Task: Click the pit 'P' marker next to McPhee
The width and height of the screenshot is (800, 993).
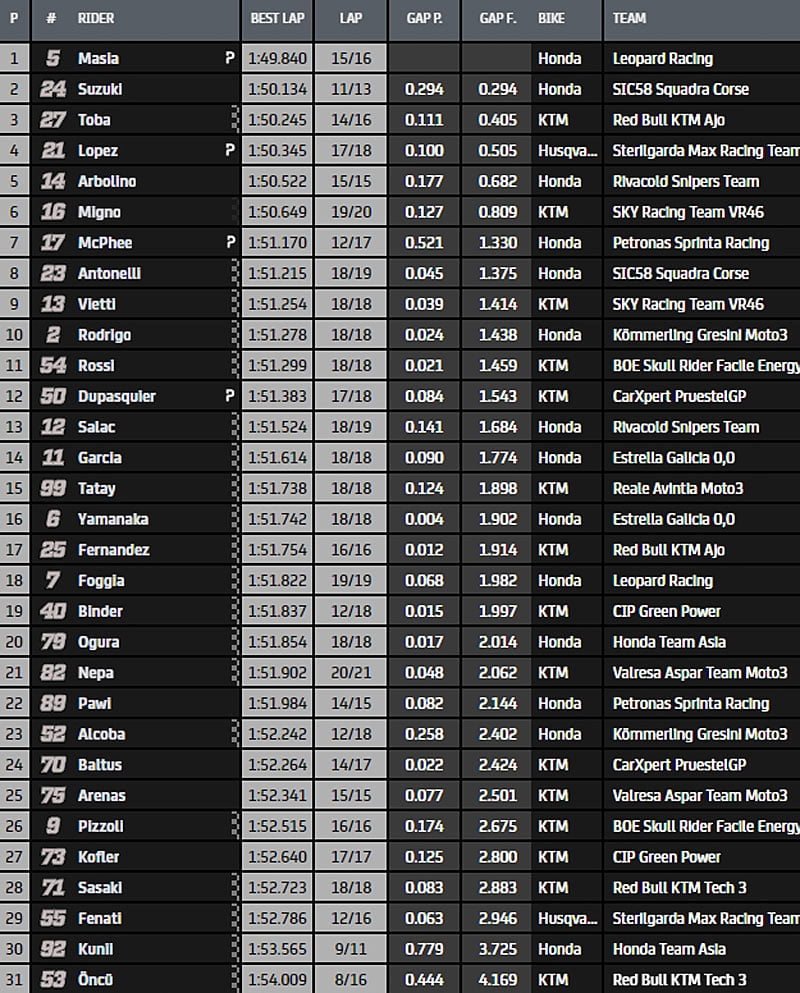Action: click(x=230, y=243)
